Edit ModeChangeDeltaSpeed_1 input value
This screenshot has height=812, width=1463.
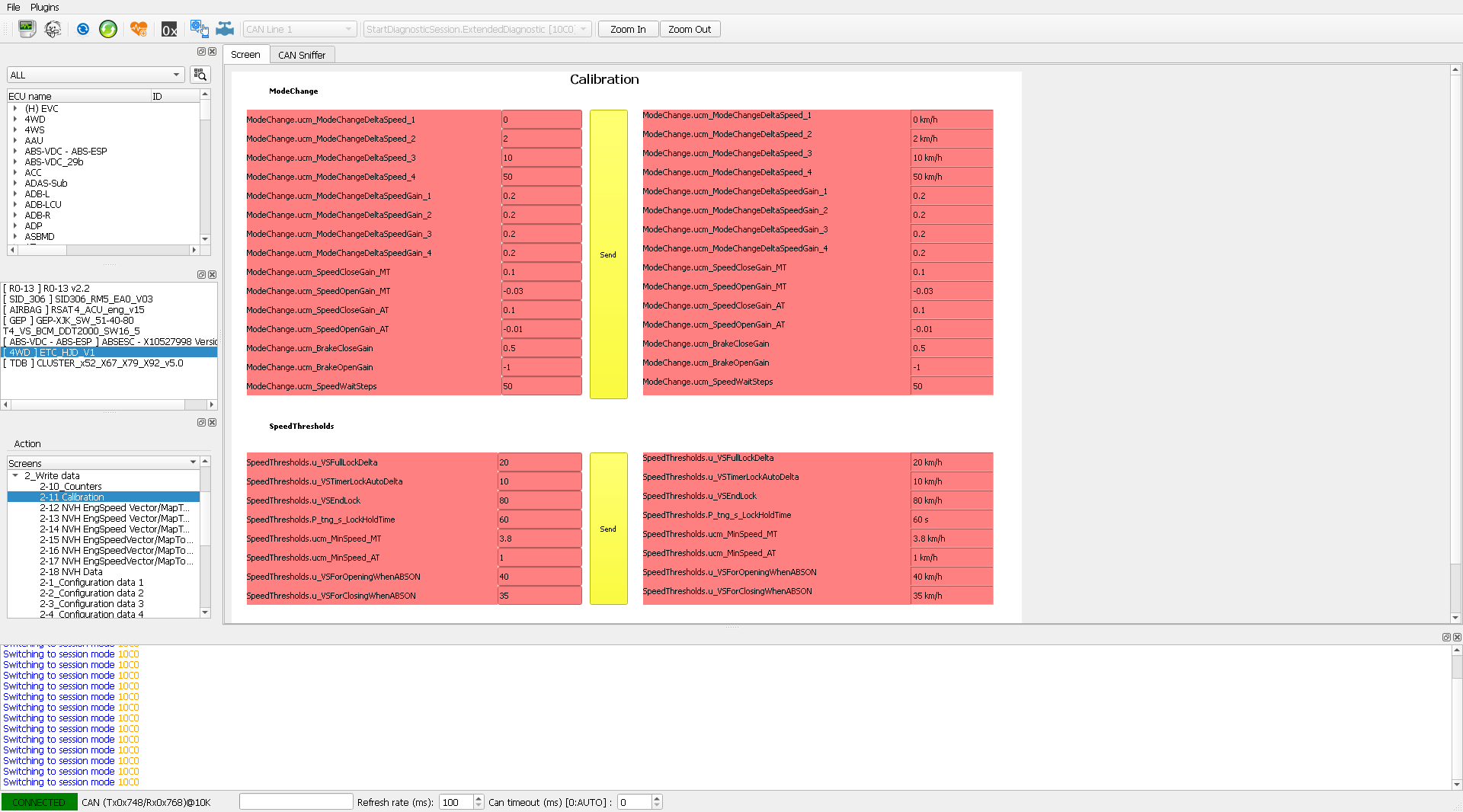pos(541,120)
